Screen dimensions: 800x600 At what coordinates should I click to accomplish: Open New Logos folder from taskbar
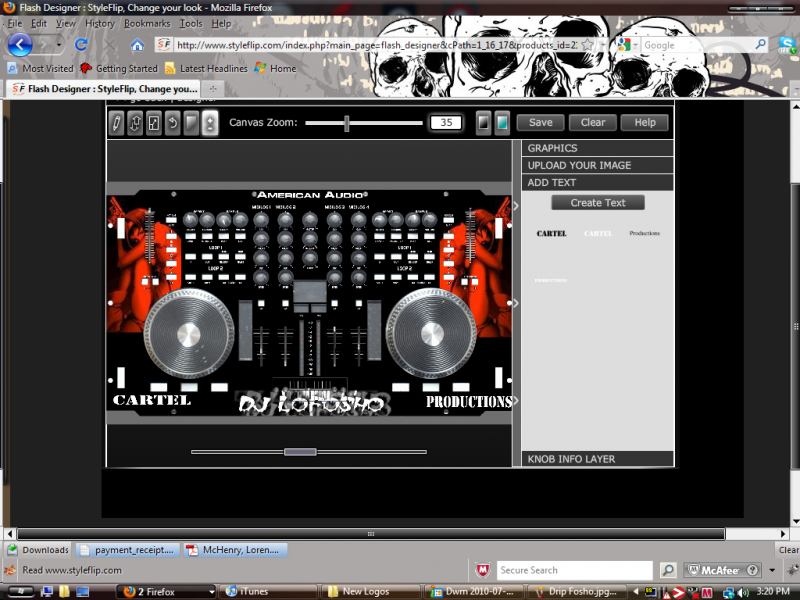371,592
